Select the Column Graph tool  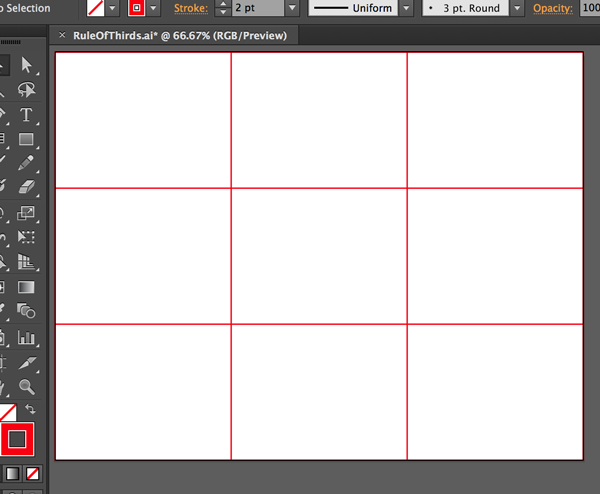pyautogui.click(x=26, y=337)
